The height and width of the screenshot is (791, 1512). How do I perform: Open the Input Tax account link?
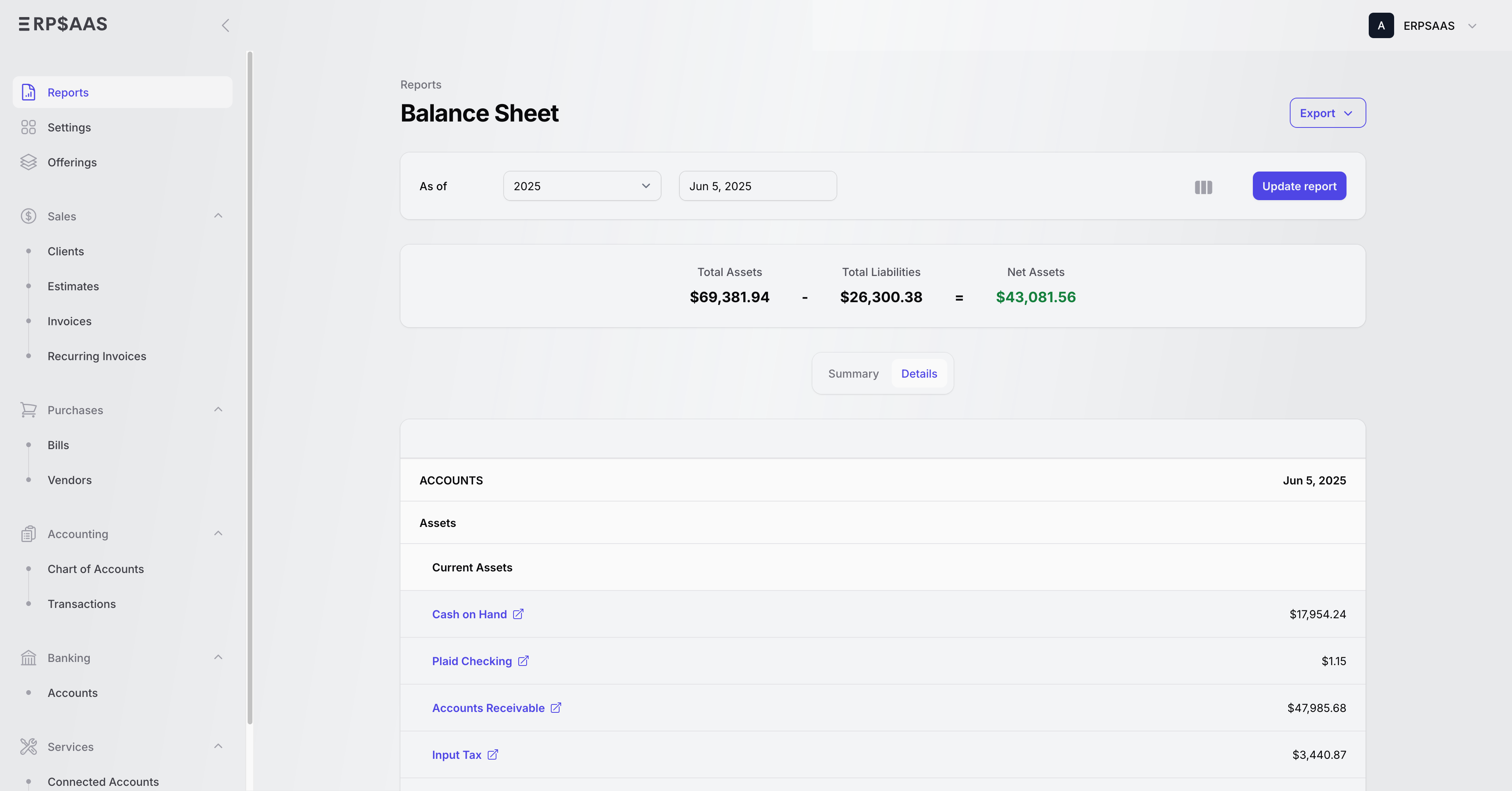(457, 754)
